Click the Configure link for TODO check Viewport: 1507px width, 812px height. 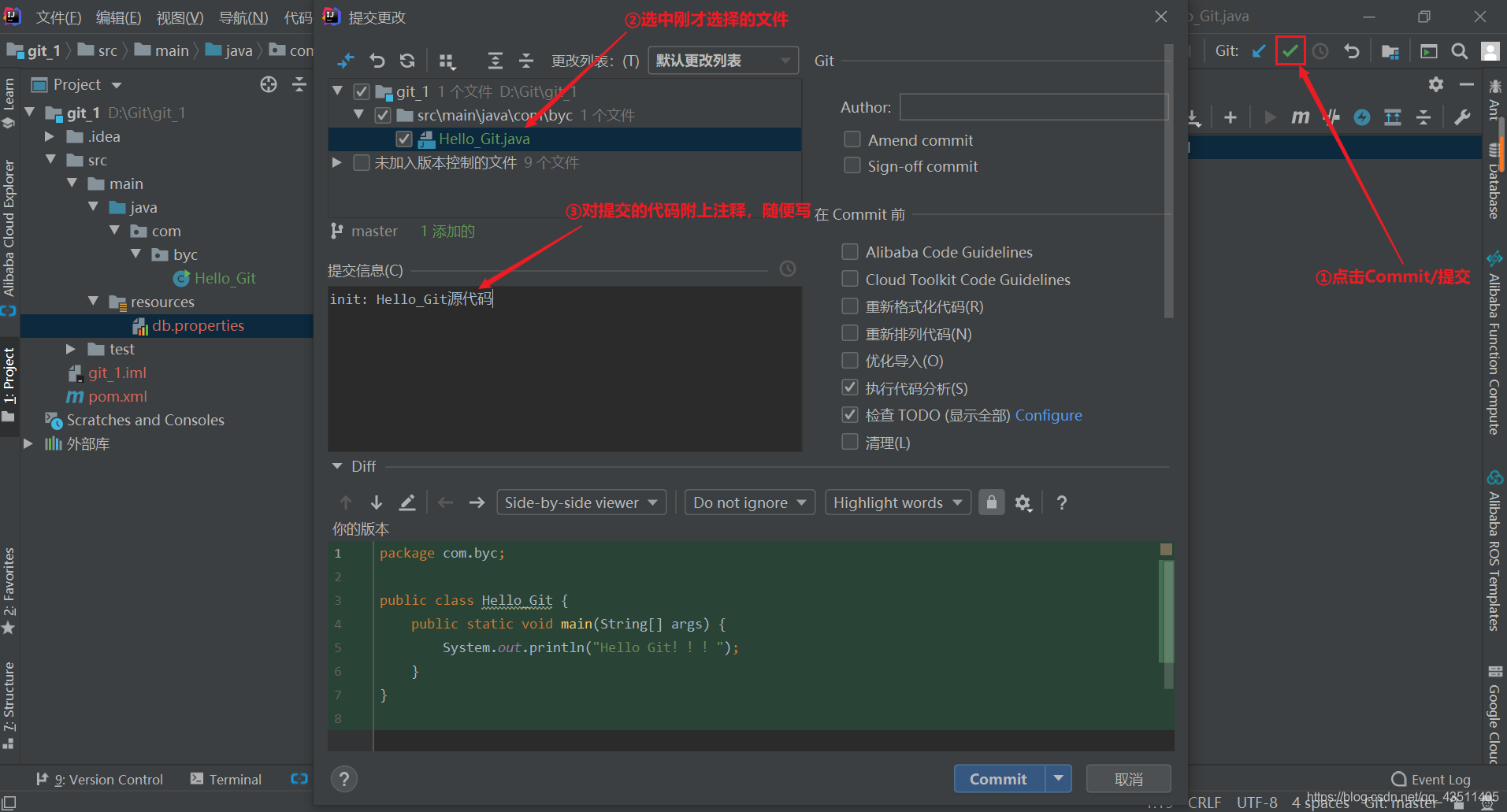tap(1048, 415)
